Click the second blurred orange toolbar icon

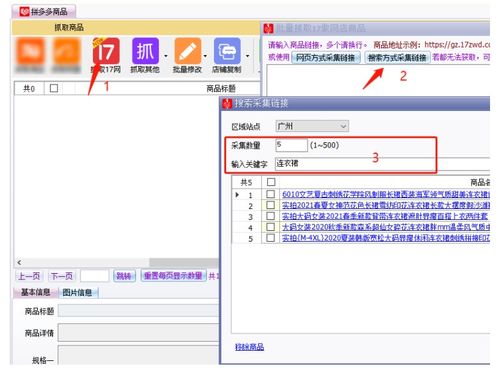click(x=66, y=51)
